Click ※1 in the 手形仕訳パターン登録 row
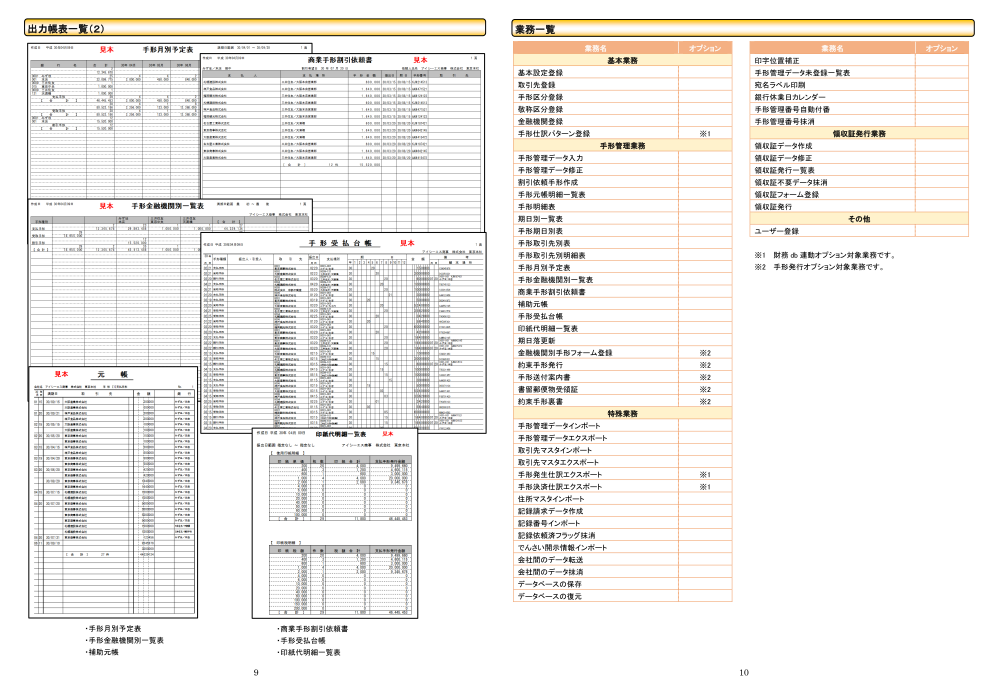 pyautogui.click(x=705, y=134)
